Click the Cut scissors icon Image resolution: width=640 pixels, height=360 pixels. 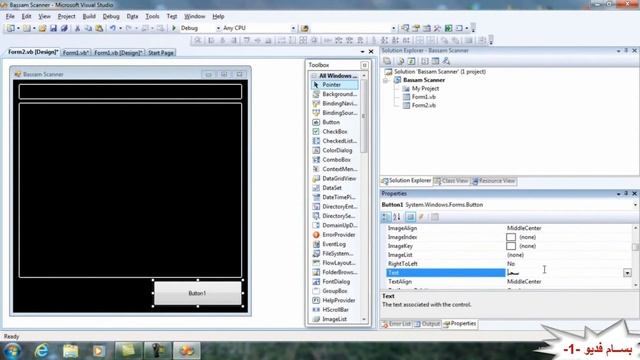coord(77,28)
